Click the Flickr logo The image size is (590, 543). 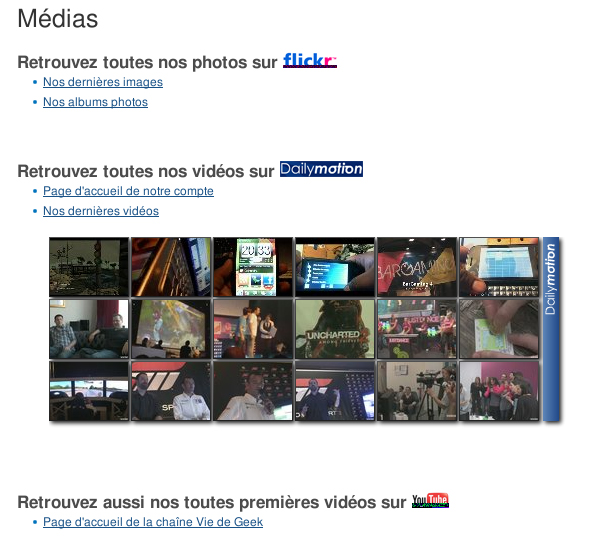pyautogui.click(x=310, y=60)
